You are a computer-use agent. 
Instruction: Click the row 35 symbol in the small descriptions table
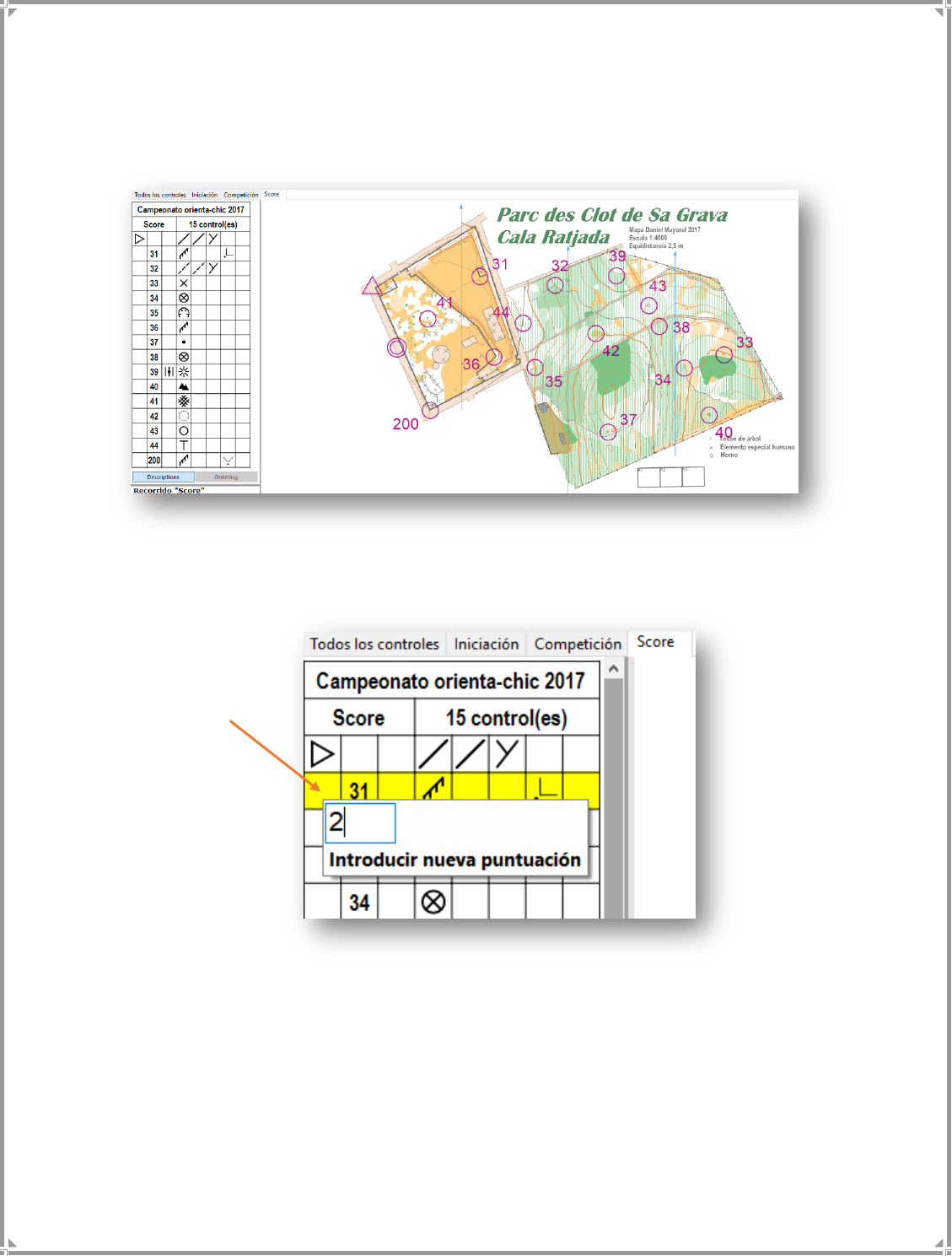(184, 313)
